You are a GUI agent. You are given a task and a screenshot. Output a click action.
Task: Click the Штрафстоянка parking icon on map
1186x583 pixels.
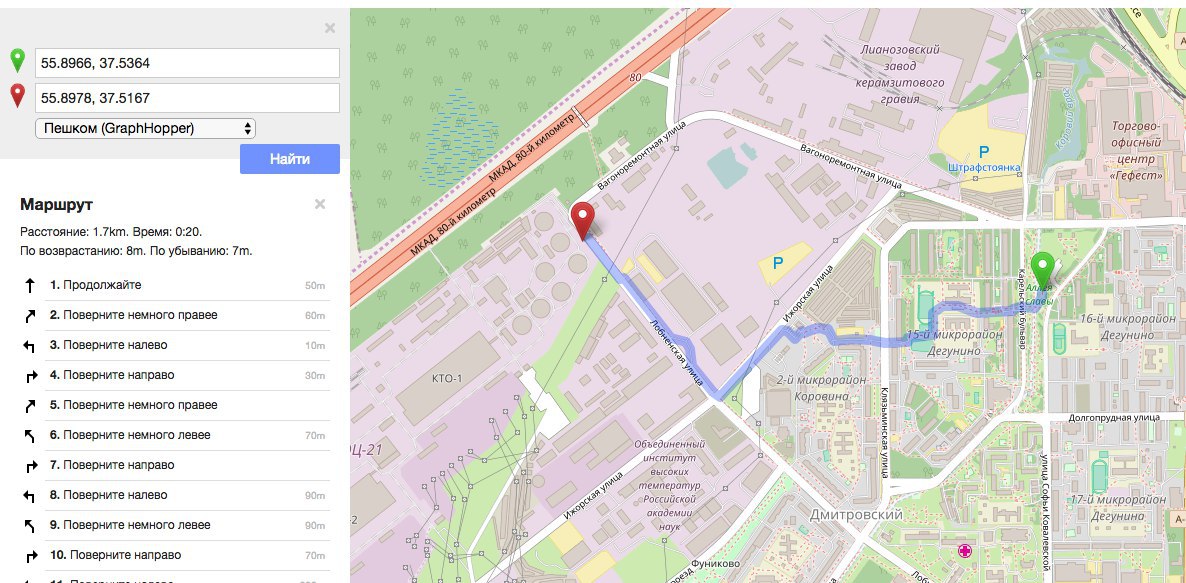(984, 153)
